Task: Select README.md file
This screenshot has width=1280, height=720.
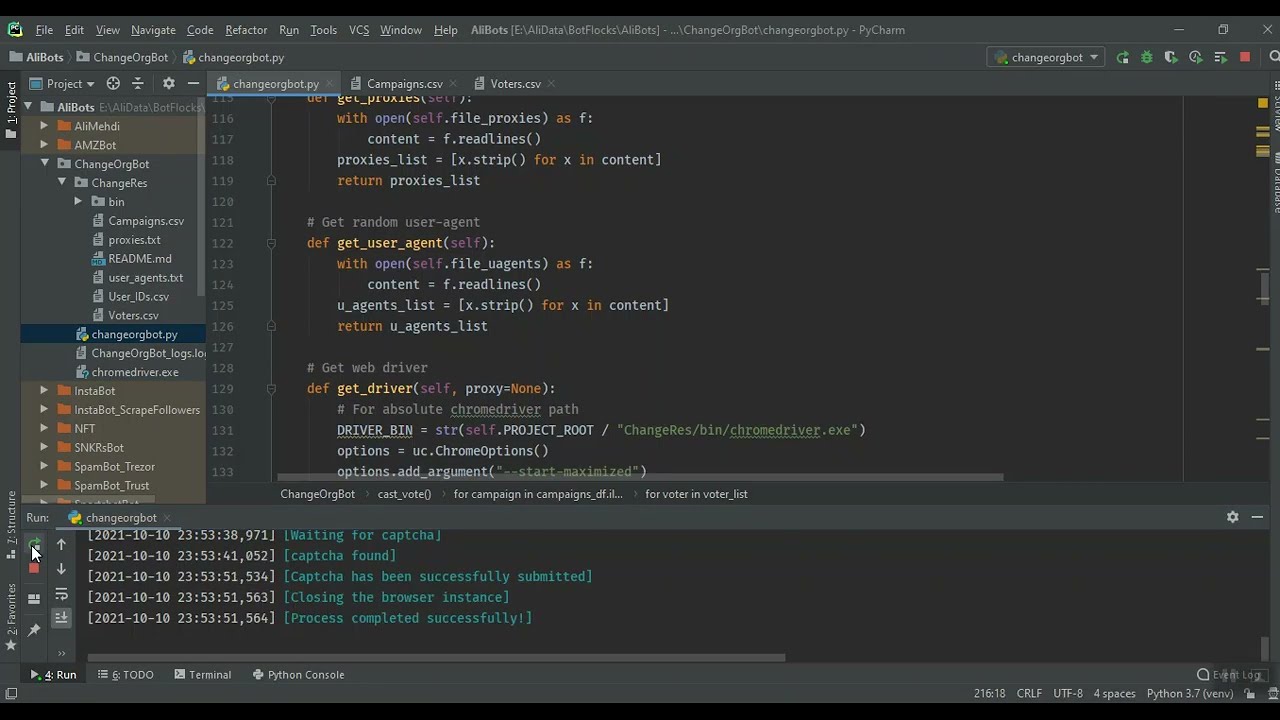Action: (x=139, y=259)
